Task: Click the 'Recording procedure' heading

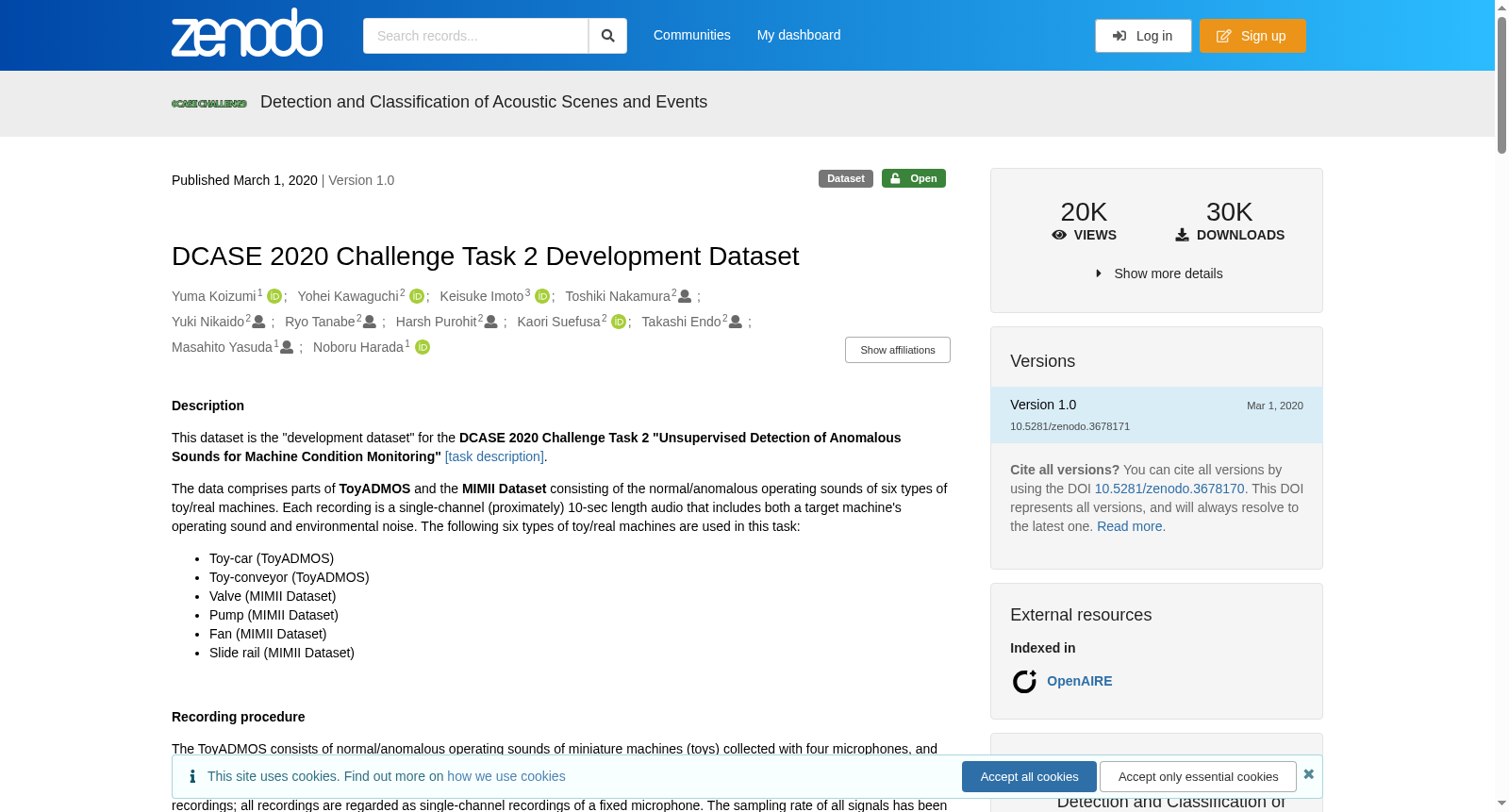Action: tap(238, 717)
